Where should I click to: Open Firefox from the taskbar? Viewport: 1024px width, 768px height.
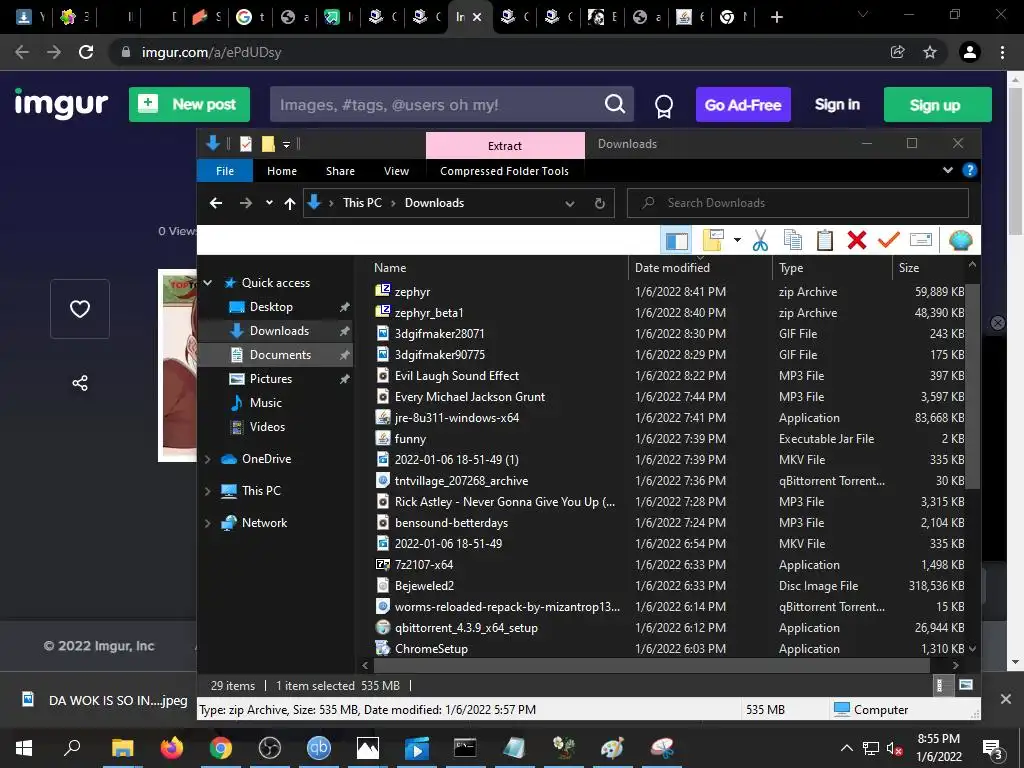[x=172, y=748]
